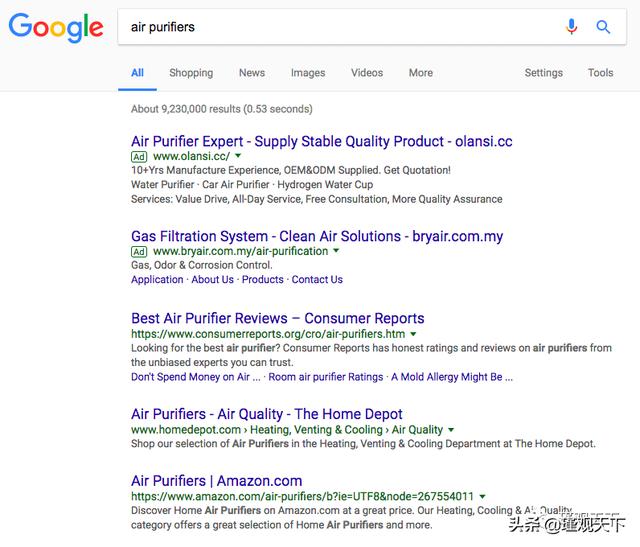
Task: Click the Ad badge beside www.bryair.com.my
Action: [139, 251]
